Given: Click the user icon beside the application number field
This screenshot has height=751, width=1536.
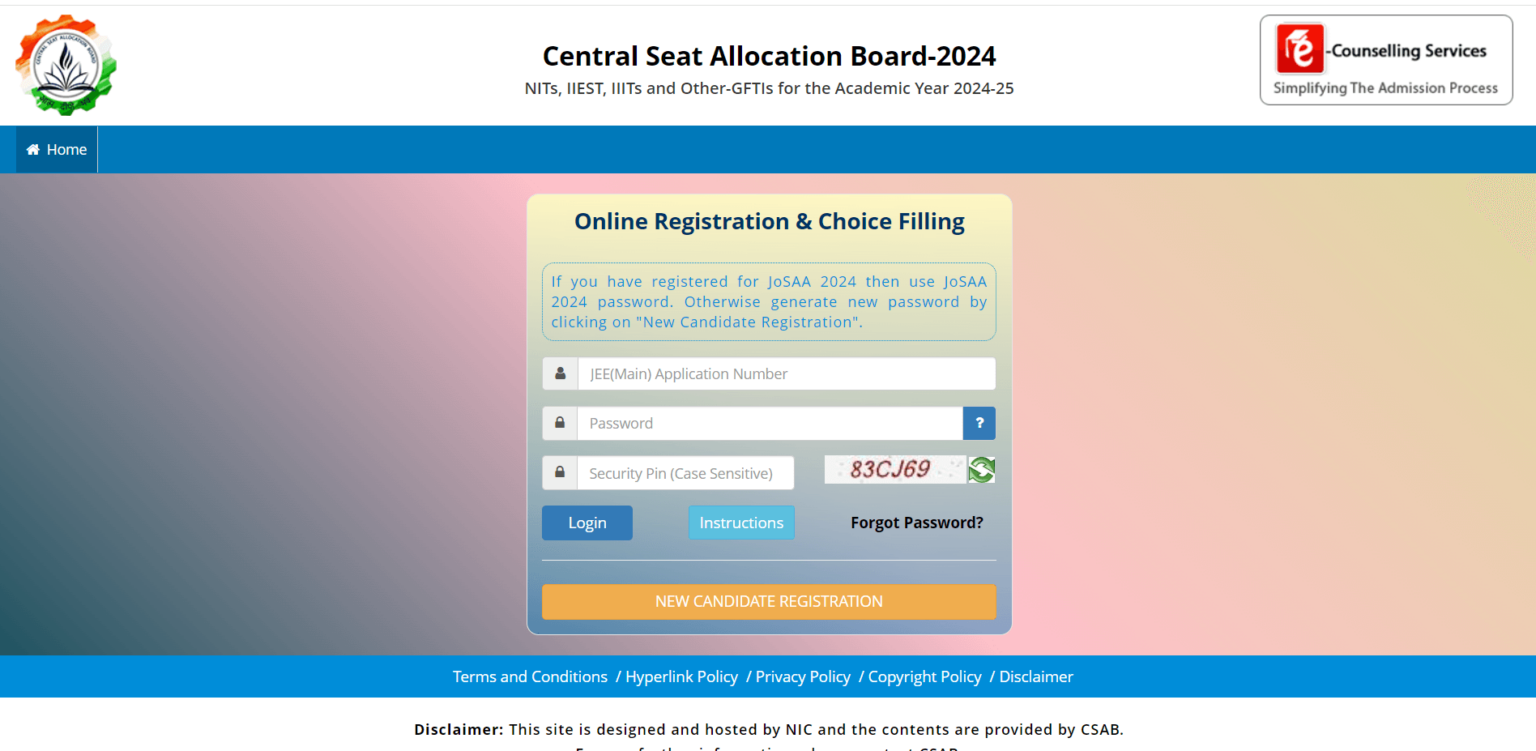Looking at the screenshot, I should point(559,373).
